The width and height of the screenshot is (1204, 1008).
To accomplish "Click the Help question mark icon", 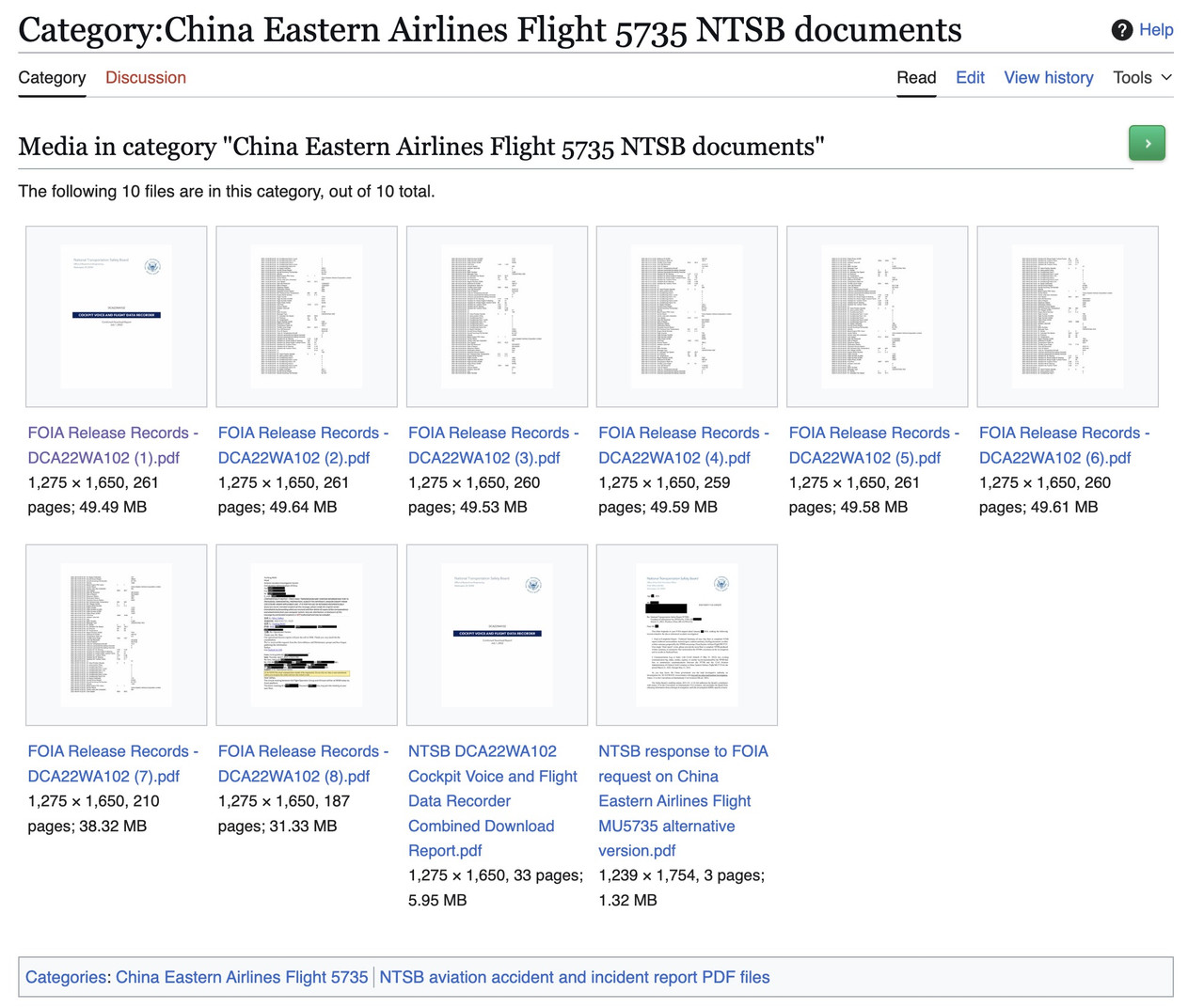I will 1121,30.
